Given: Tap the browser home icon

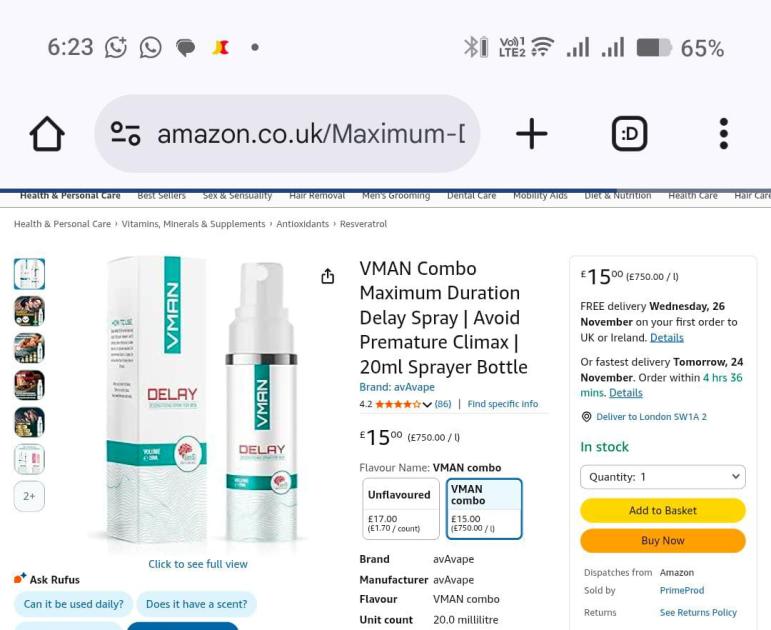Looking at the screenshot, I should pyautogui.click(x=47, y=134).
